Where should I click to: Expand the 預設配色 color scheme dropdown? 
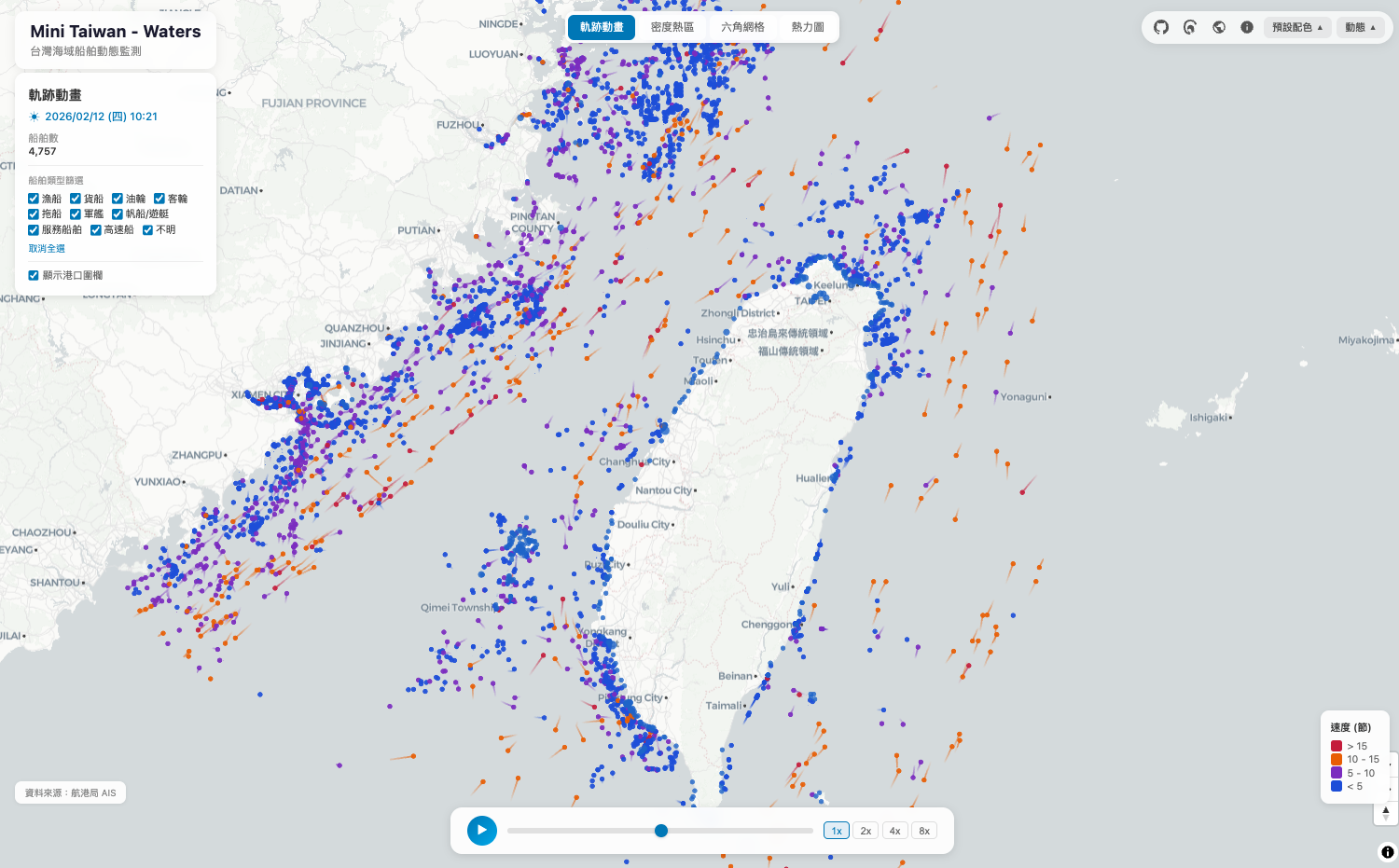click(x=1297, y=27)
